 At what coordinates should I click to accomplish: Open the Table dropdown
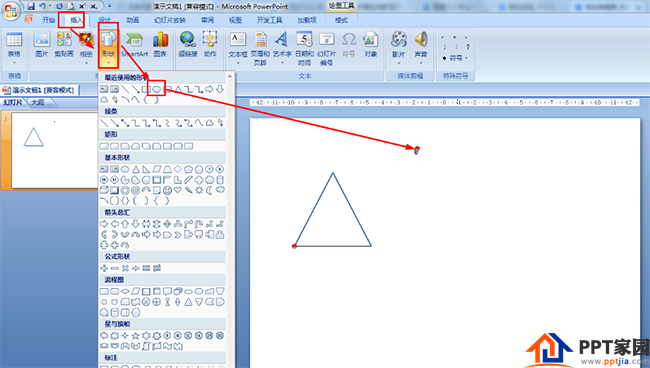click(14, 48)
